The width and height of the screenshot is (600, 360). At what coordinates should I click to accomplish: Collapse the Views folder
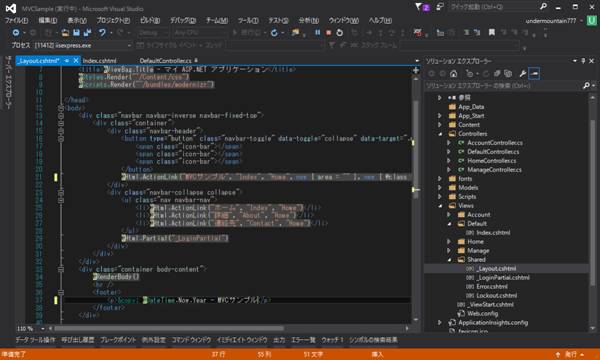(x=440, y=206)
